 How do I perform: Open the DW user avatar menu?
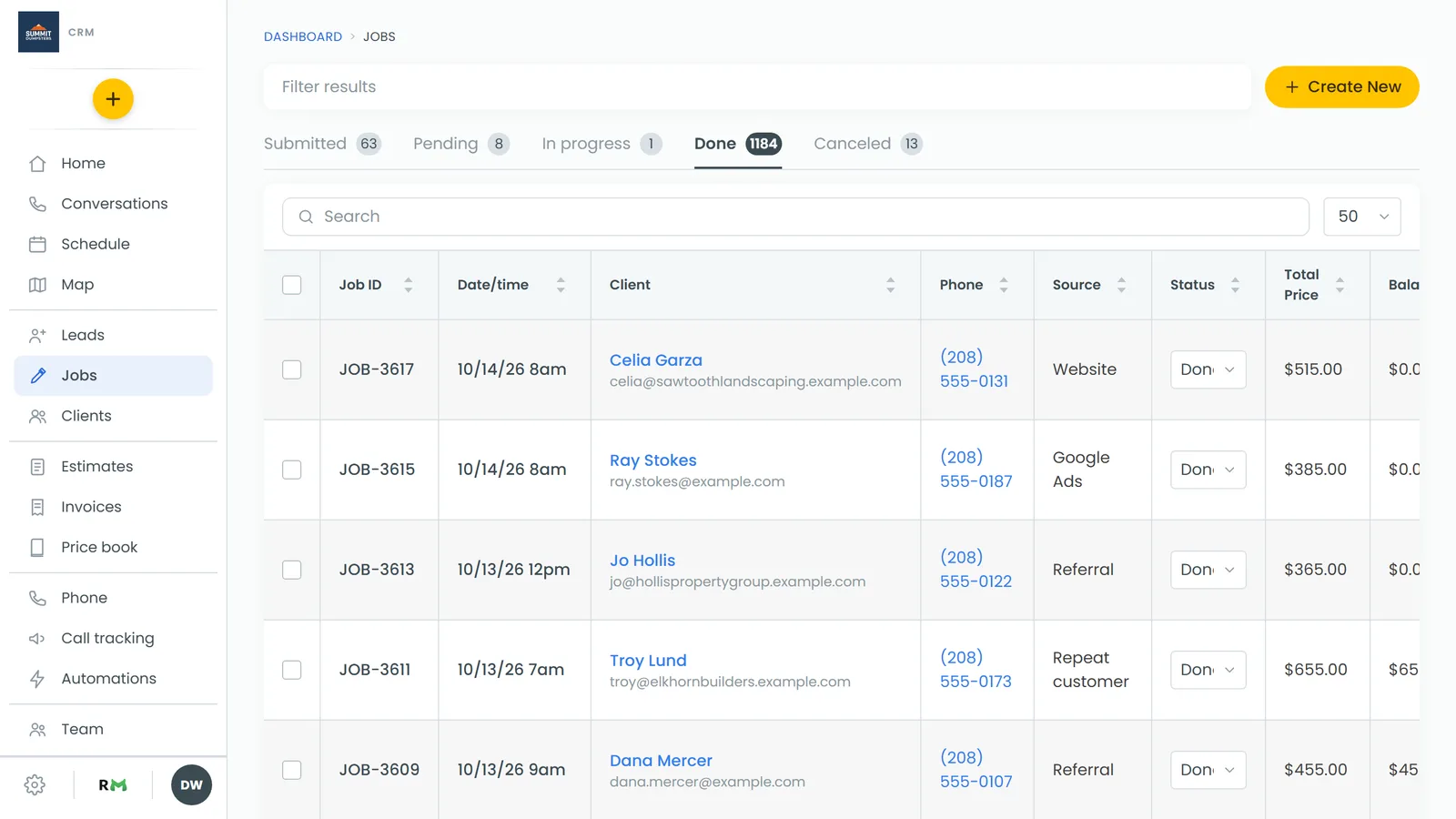[x=191, y=785]
